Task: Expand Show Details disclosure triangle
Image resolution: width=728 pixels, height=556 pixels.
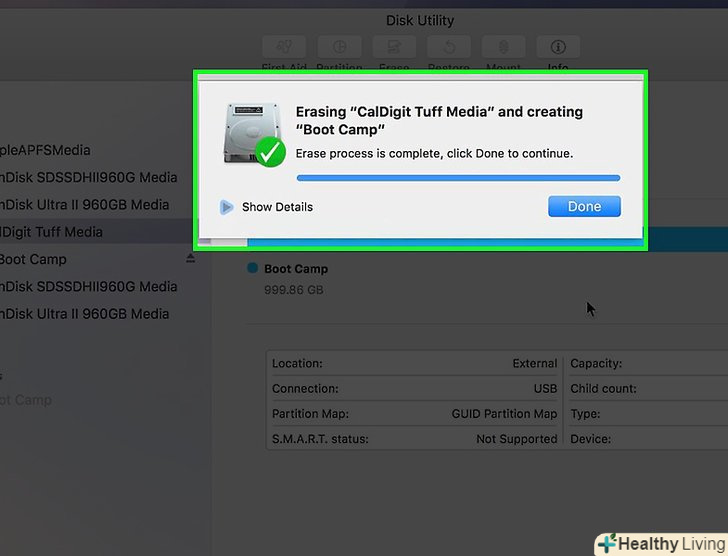Action: coord(226,207)
